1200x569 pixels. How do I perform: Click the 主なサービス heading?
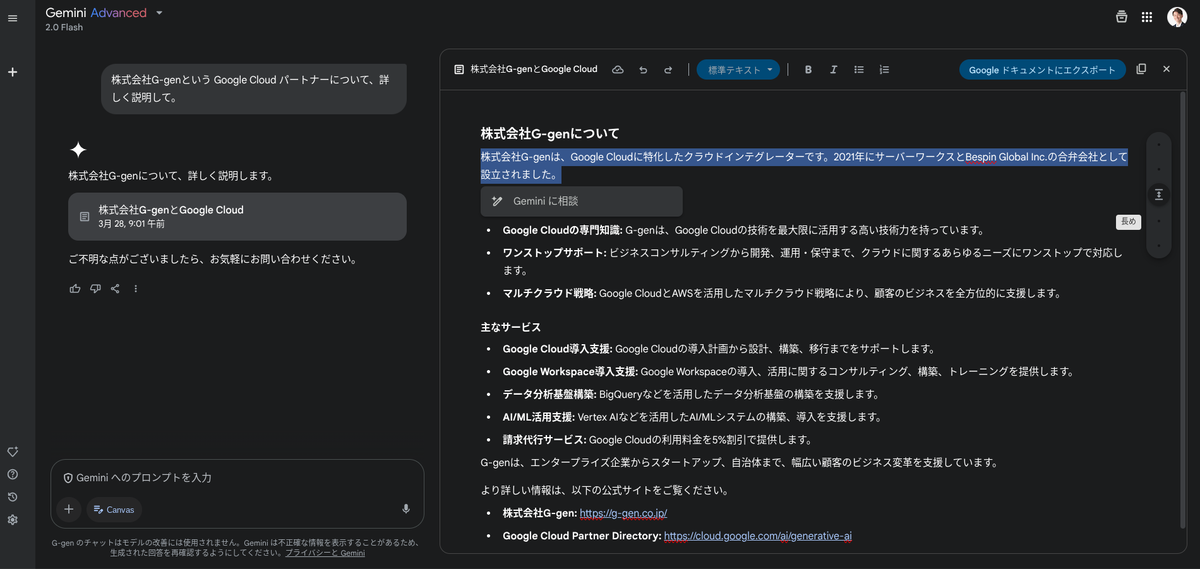pos(510,327)
